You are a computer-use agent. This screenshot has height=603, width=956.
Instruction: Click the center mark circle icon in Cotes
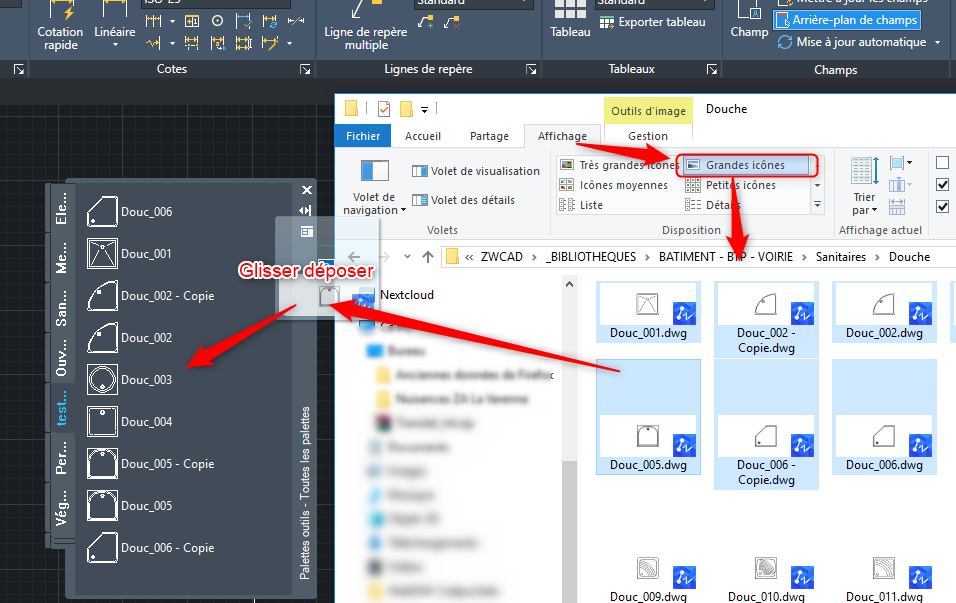[x=218, y=21]
